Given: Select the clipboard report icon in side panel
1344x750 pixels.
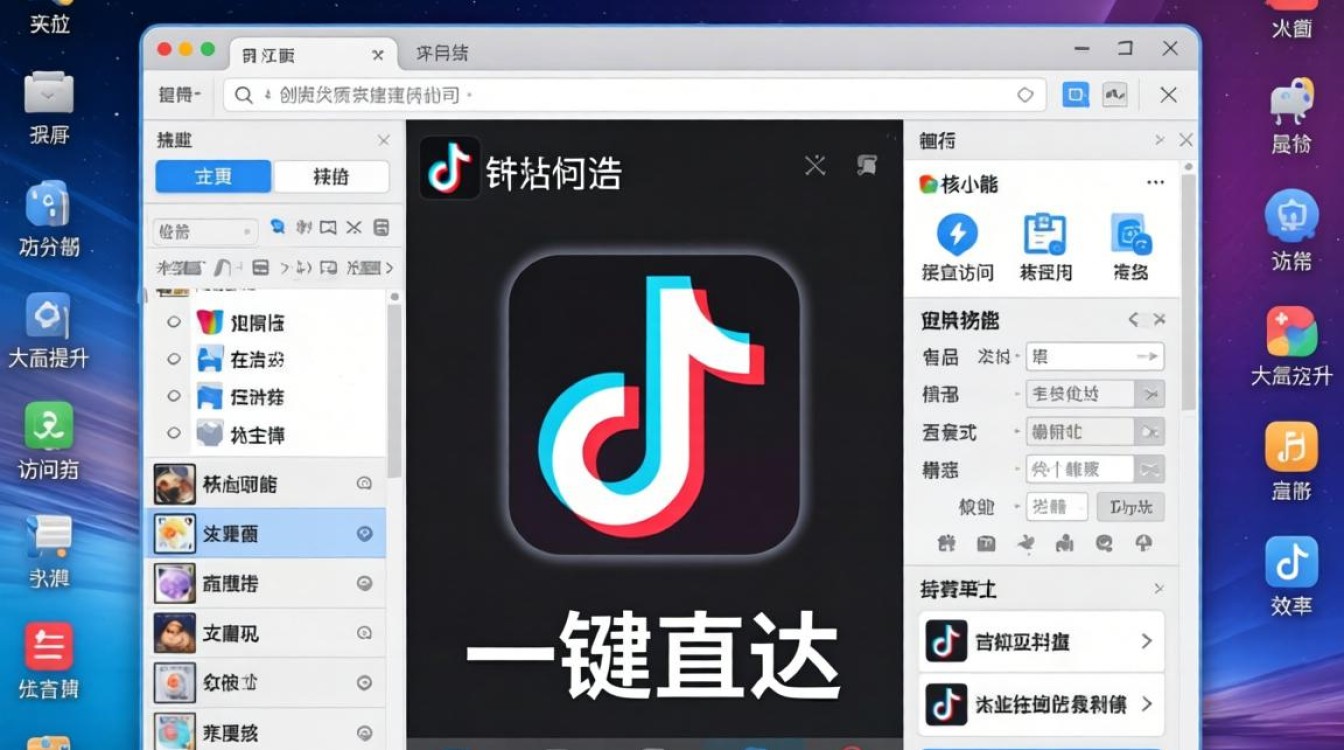Looking at the screenshot, I should point(1046,232).
